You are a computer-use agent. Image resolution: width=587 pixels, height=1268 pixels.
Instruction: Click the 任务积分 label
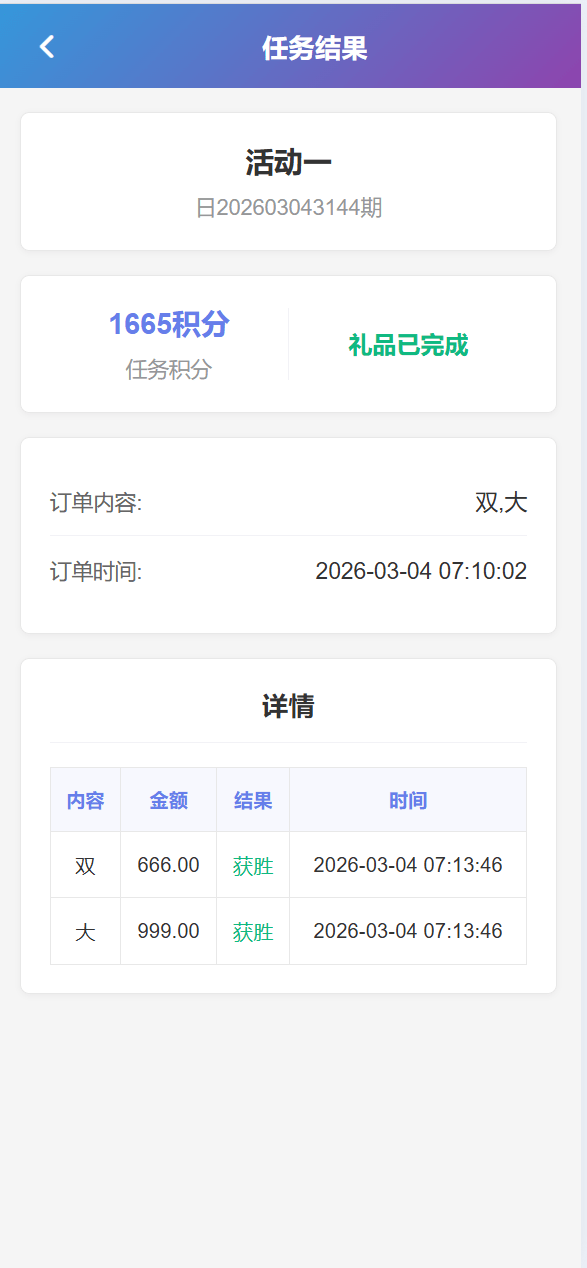click(x=169, y=370)
